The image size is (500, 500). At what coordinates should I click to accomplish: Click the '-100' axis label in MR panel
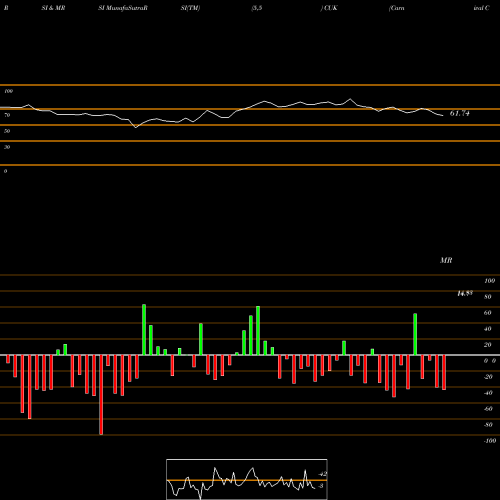tap(490, 441)
